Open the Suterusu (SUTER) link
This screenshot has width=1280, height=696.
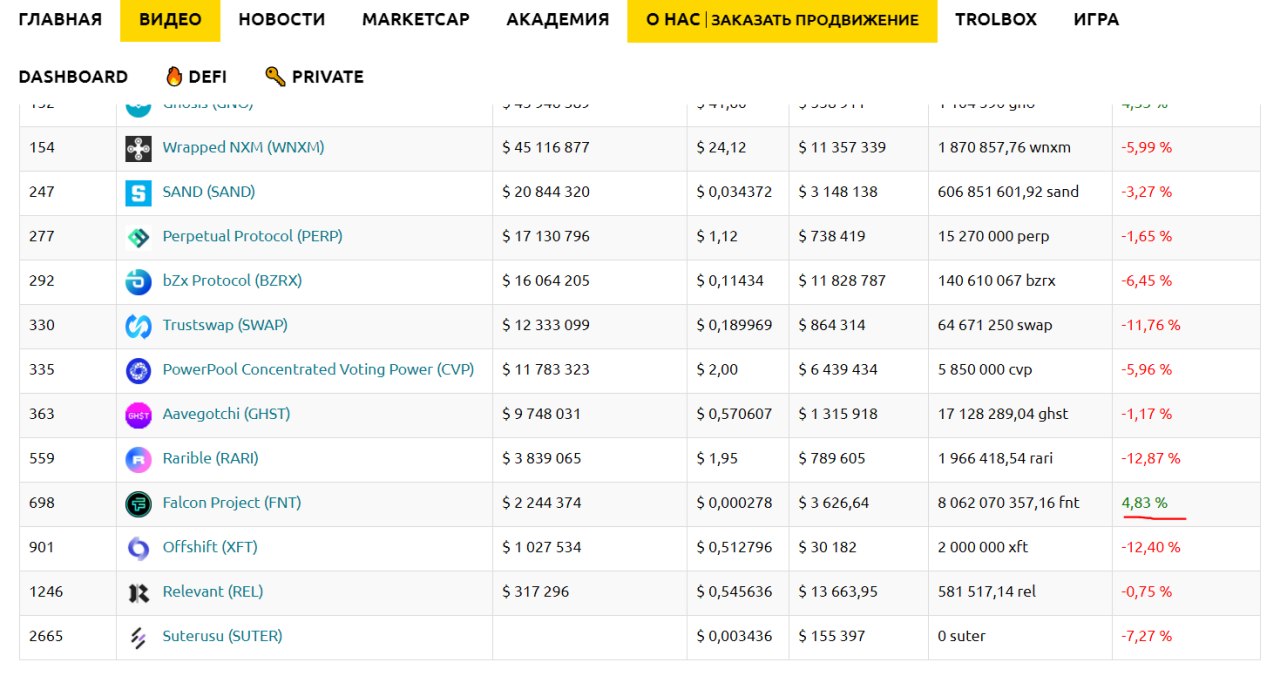point(222,636)
